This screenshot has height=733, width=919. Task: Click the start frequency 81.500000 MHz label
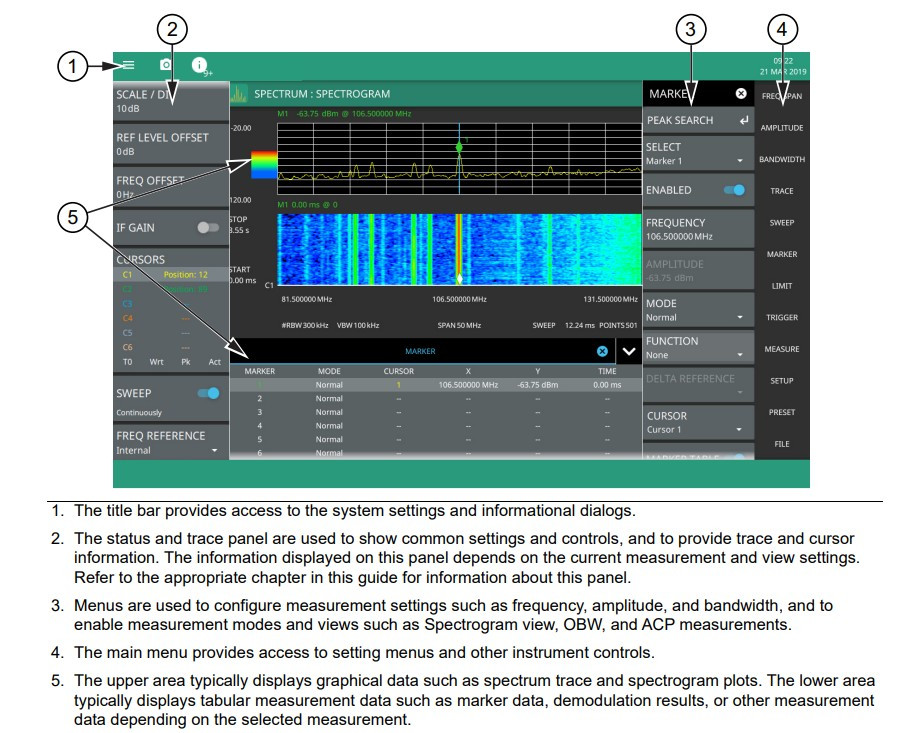pos(307,299)
